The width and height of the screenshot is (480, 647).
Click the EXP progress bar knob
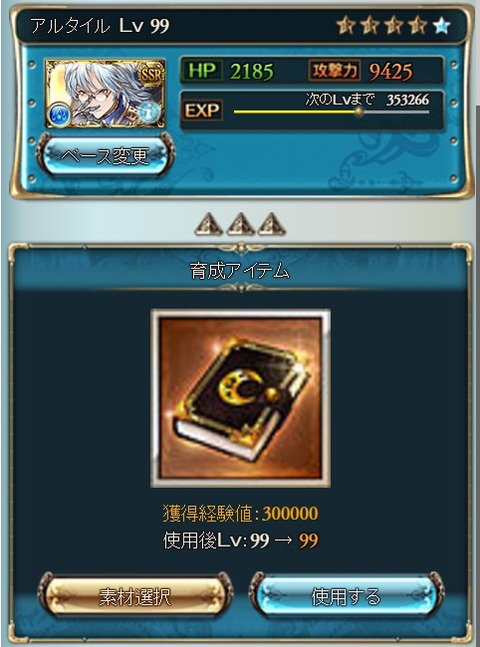pyautogui.click(x=359, y=112)
